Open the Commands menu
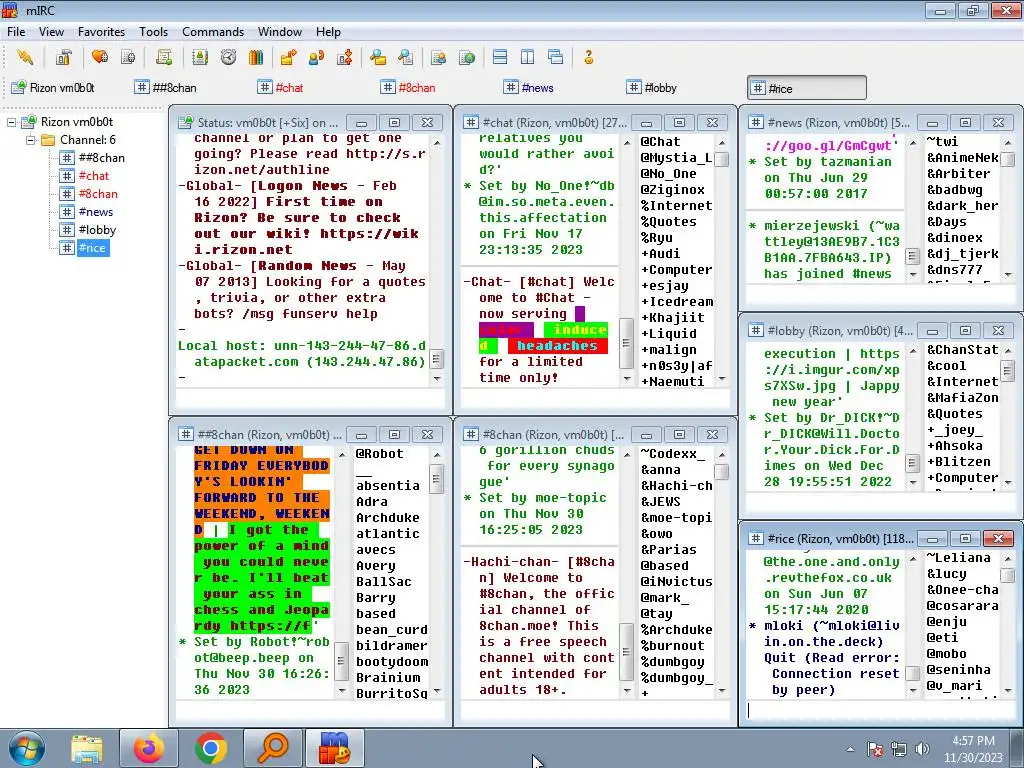This screenshot has width=1024, height=768. pos(213,32)
